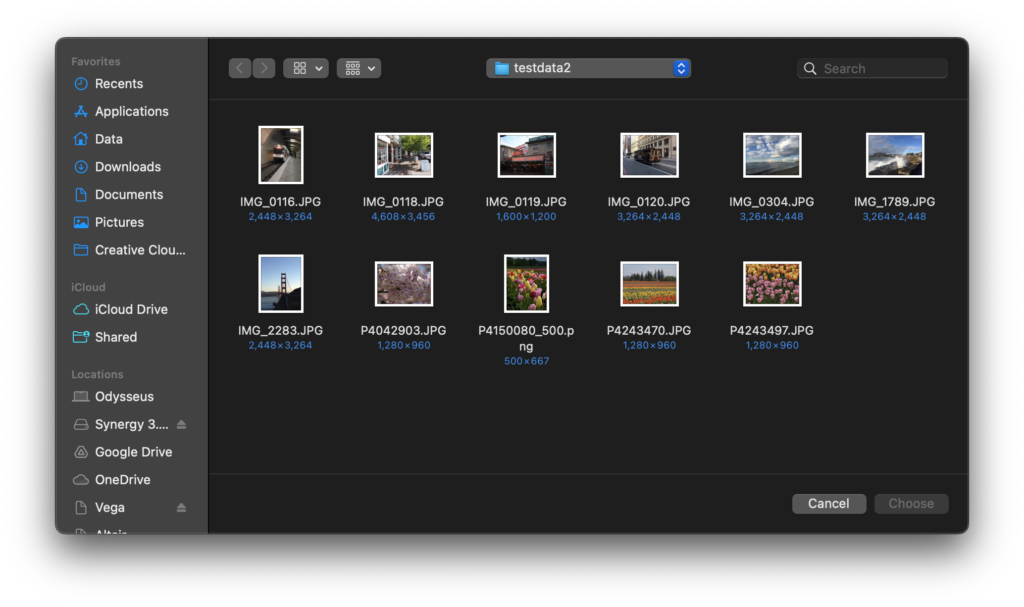1024x607 pixels.
Task: Click the back navigation arrow
Action: tap(240, 68)
